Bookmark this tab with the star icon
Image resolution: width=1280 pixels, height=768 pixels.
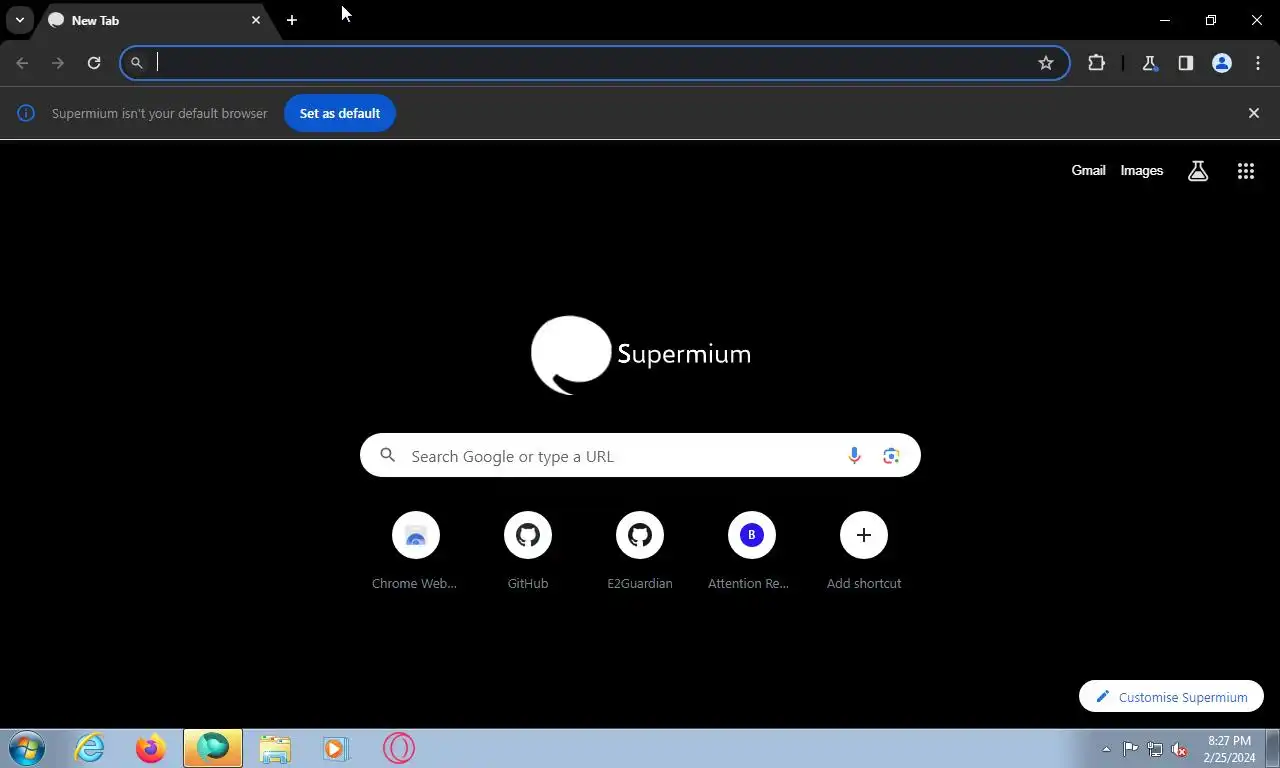1046,63
